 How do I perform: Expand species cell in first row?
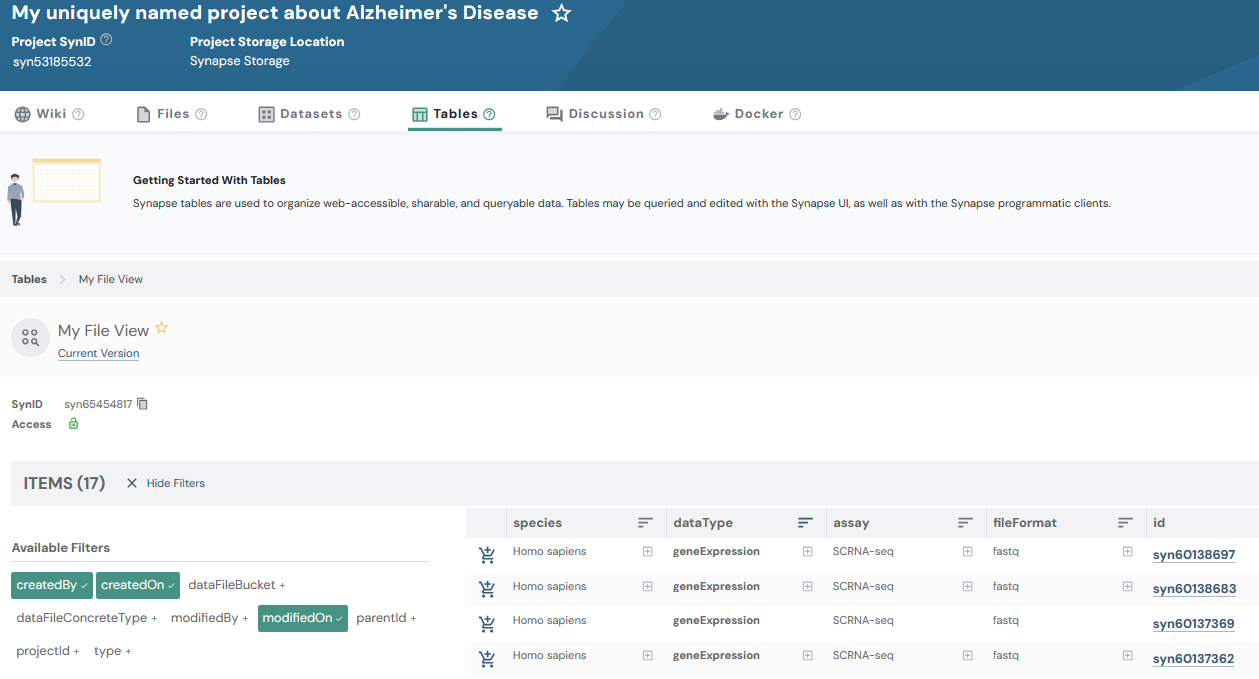[647, 552]
